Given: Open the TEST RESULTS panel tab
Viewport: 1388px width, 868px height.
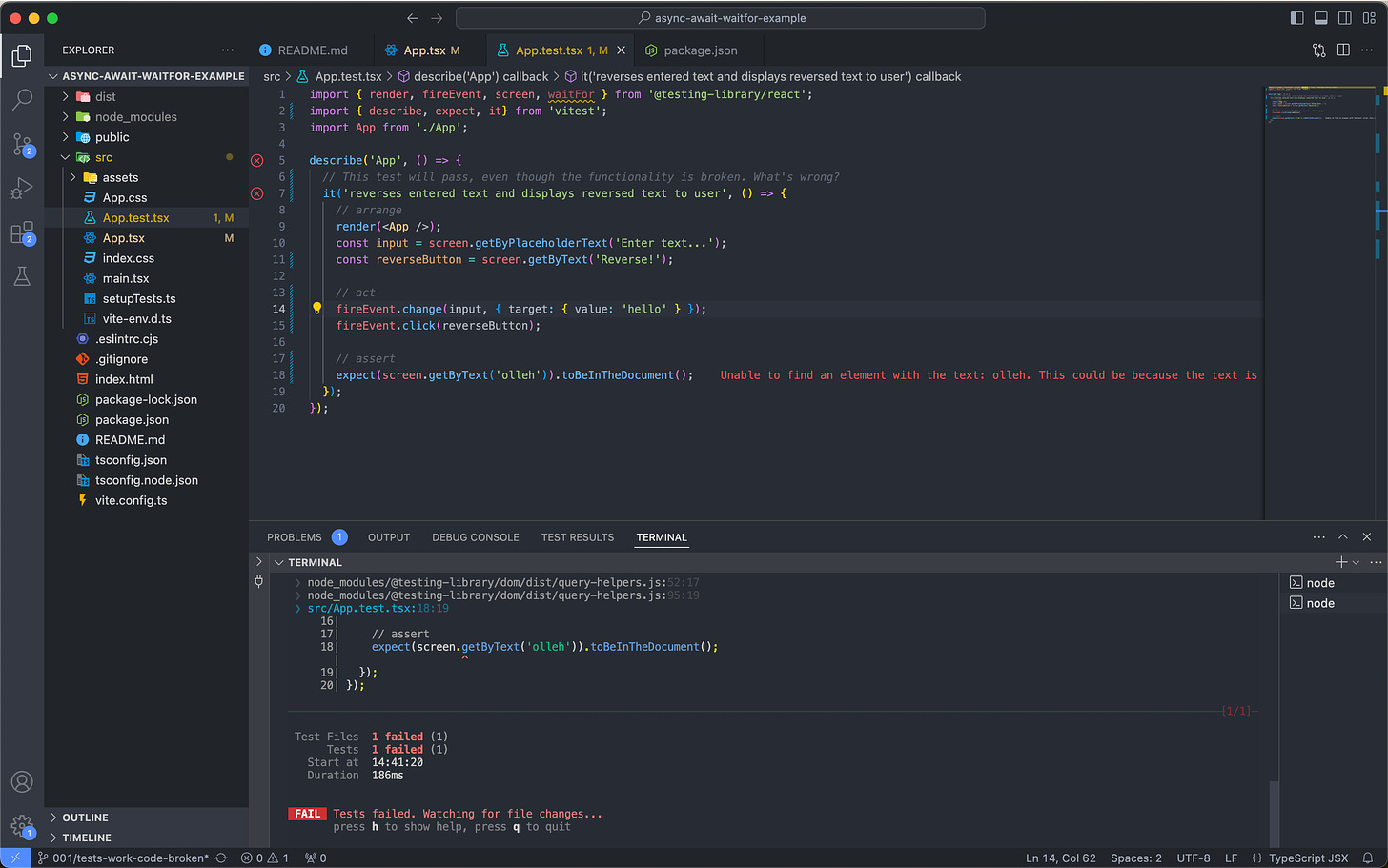Looking at the screenshot, I should [578, 537].
